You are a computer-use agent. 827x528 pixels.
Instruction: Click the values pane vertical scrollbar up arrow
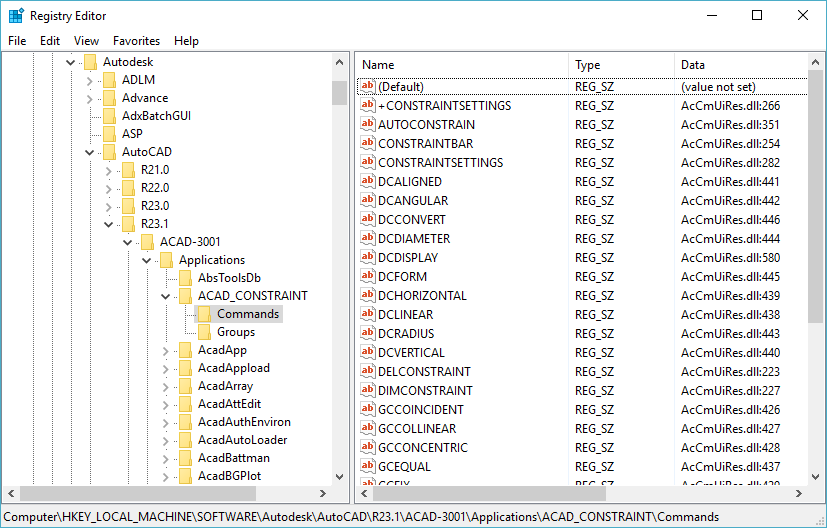click(815, 62)
